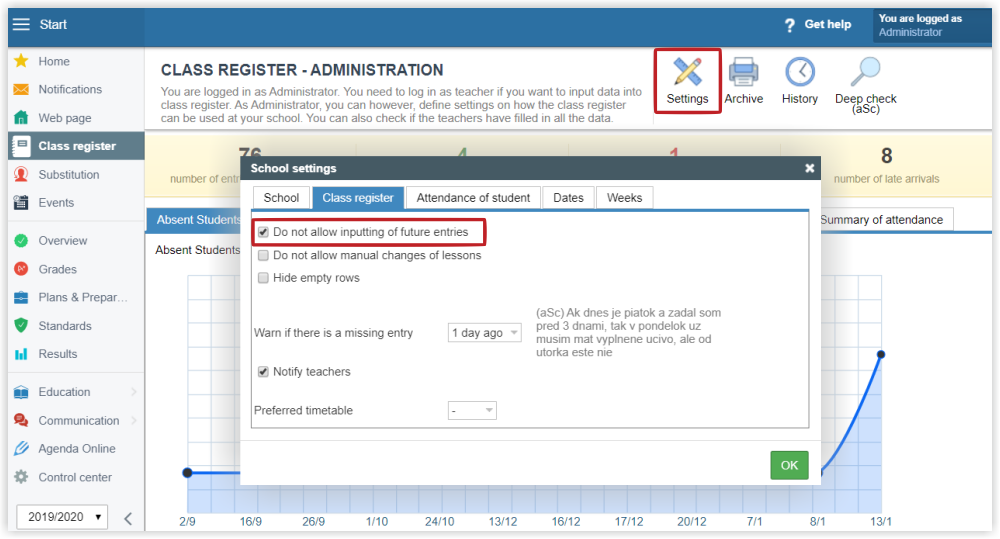Click the Results bar chart icon
1000x539 pixels.
(x=21, y=353)
